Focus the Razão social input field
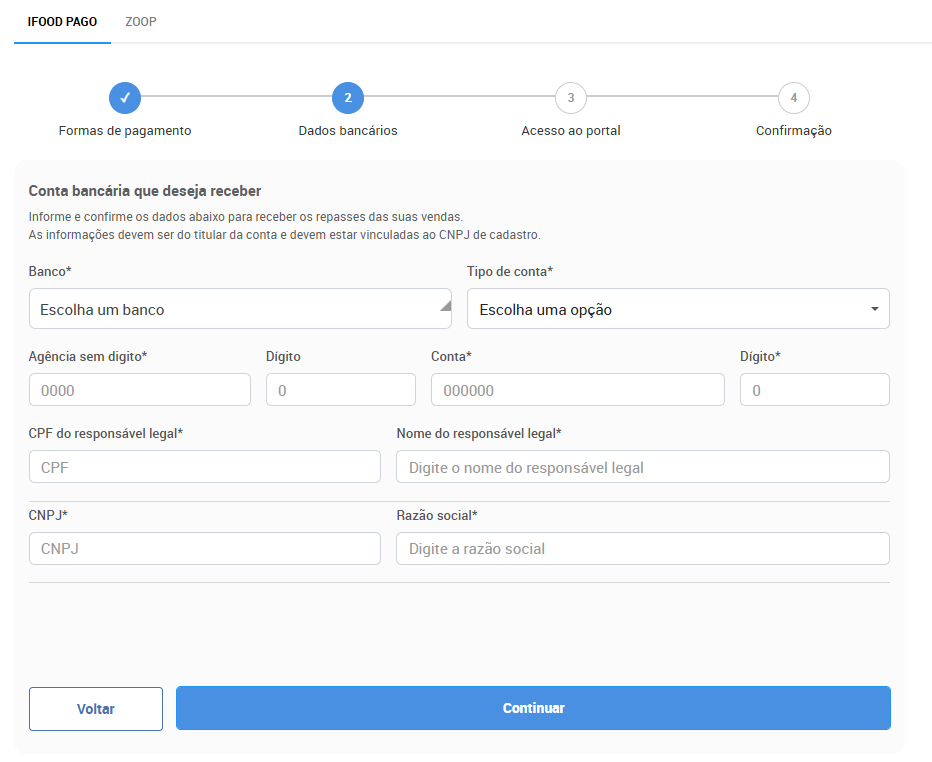 point(642,548)
